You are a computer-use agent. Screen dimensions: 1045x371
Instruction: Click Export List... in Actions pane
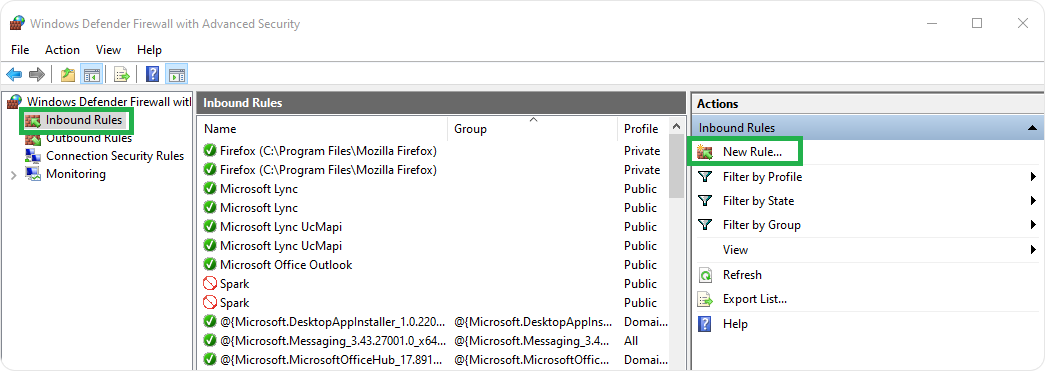point(754,299)
